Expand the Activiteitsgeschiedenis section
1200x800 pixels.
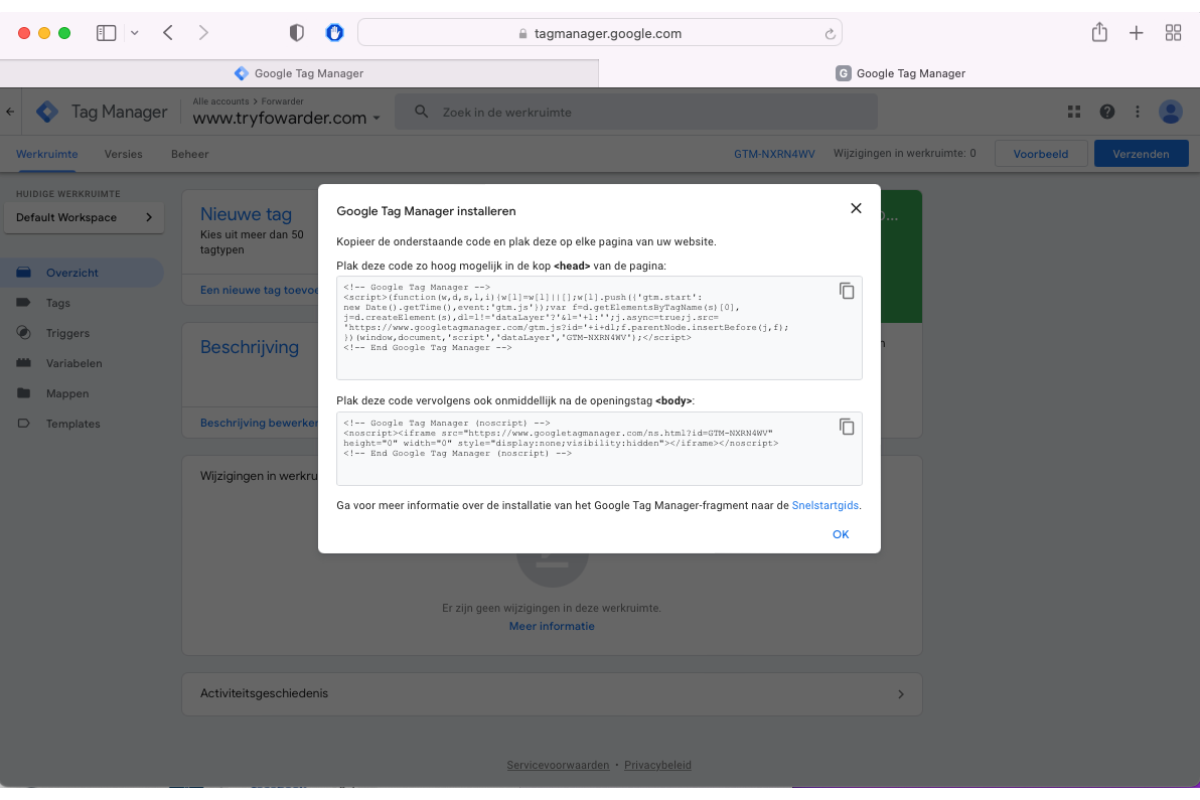pyautogui.click(x=900, y=694)
